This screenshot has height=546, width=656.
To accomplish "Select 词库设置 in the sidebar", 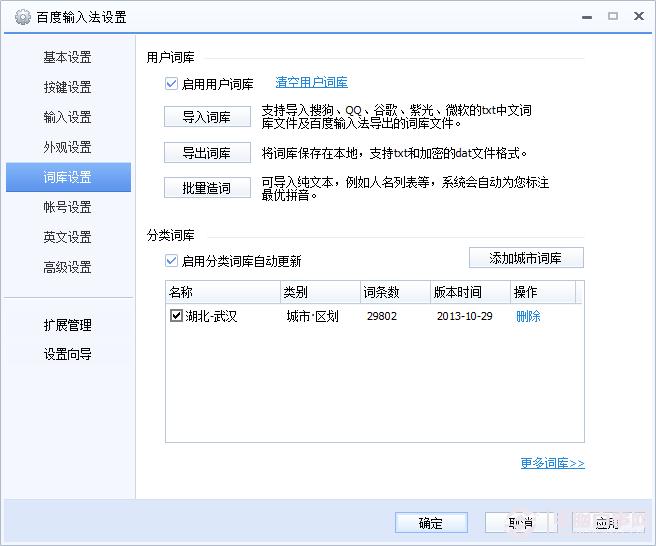I will [x=69, y=177].
